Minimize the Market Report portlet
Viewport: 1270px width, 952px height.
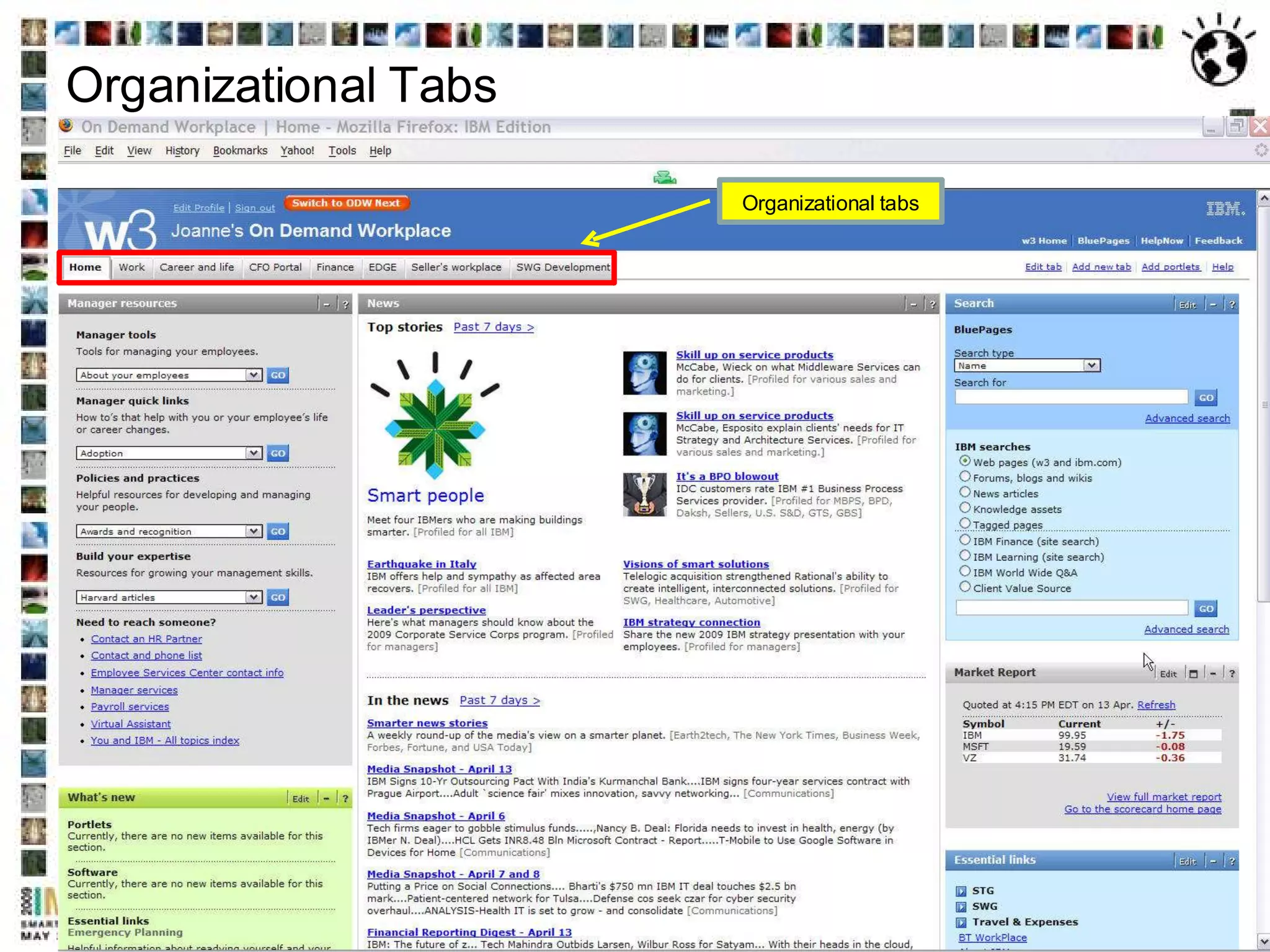click(1213, 674)
